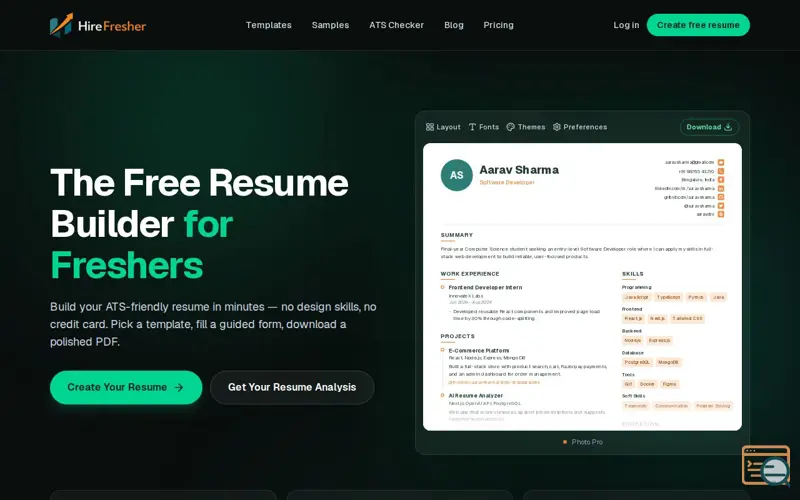Open the Samples nav item

[330, 25]
